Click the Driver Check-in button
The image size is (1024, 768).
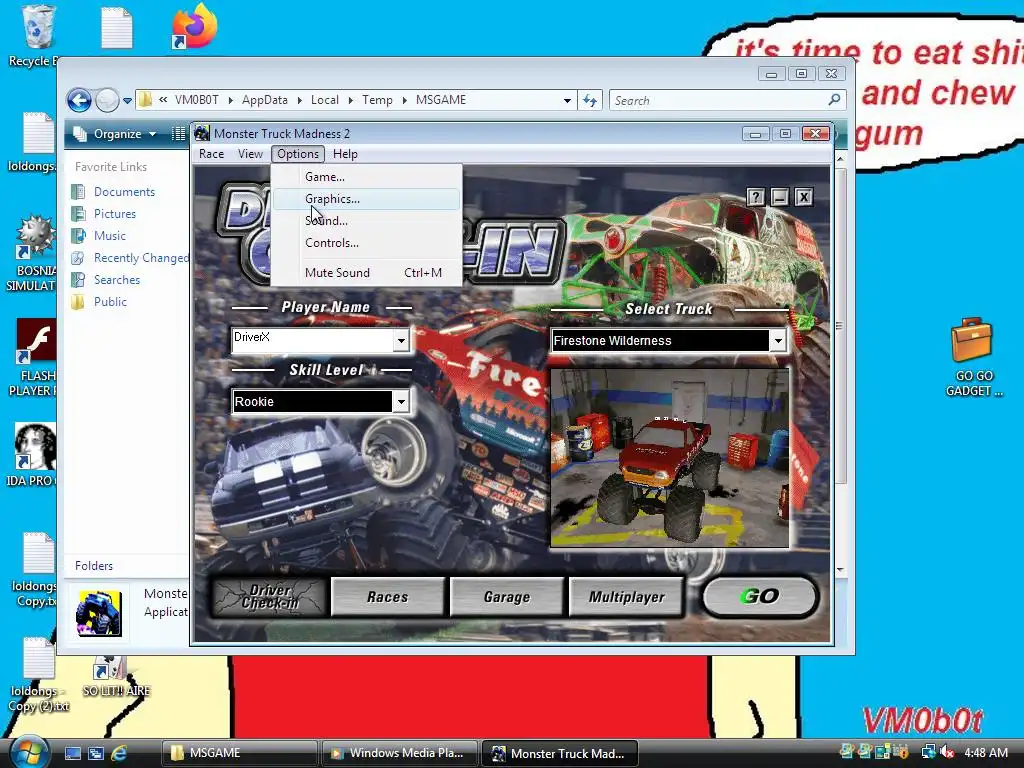click(270, 597)
